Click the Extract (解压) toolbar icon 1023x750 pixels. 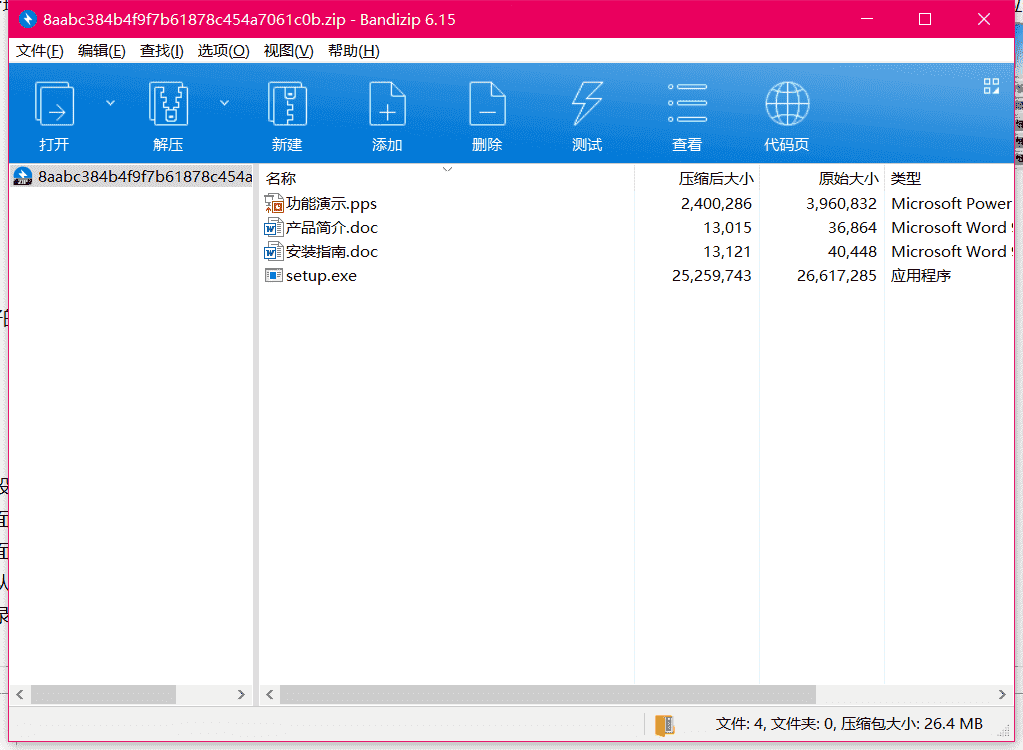168,104
